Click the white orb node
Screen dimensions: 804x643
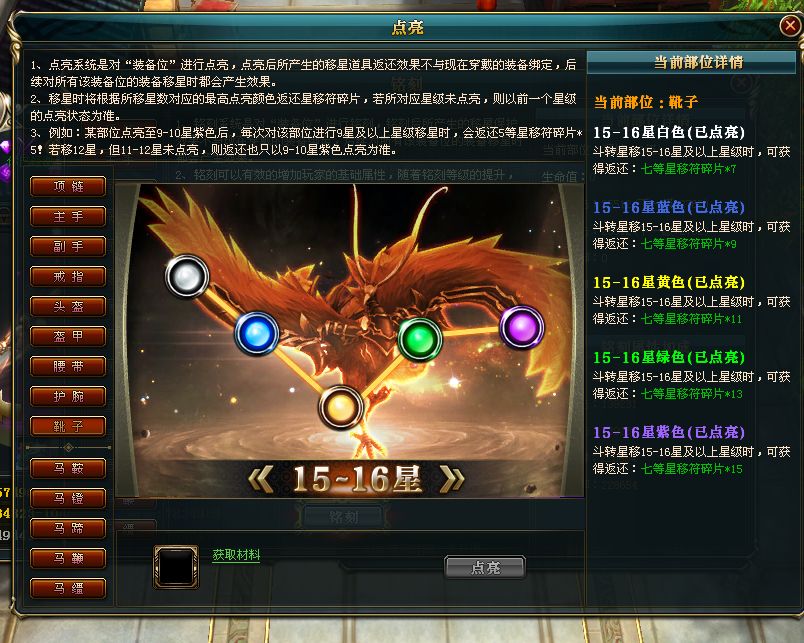(187, 276)
